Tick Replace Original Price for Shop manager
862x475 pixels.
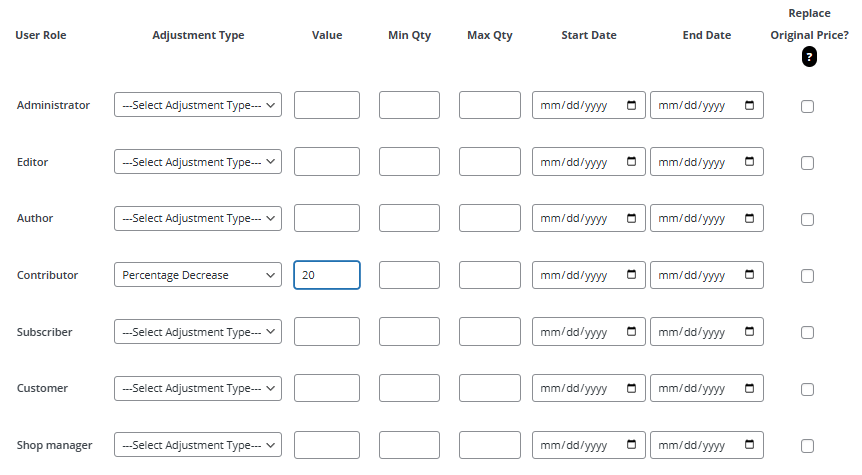808,446
